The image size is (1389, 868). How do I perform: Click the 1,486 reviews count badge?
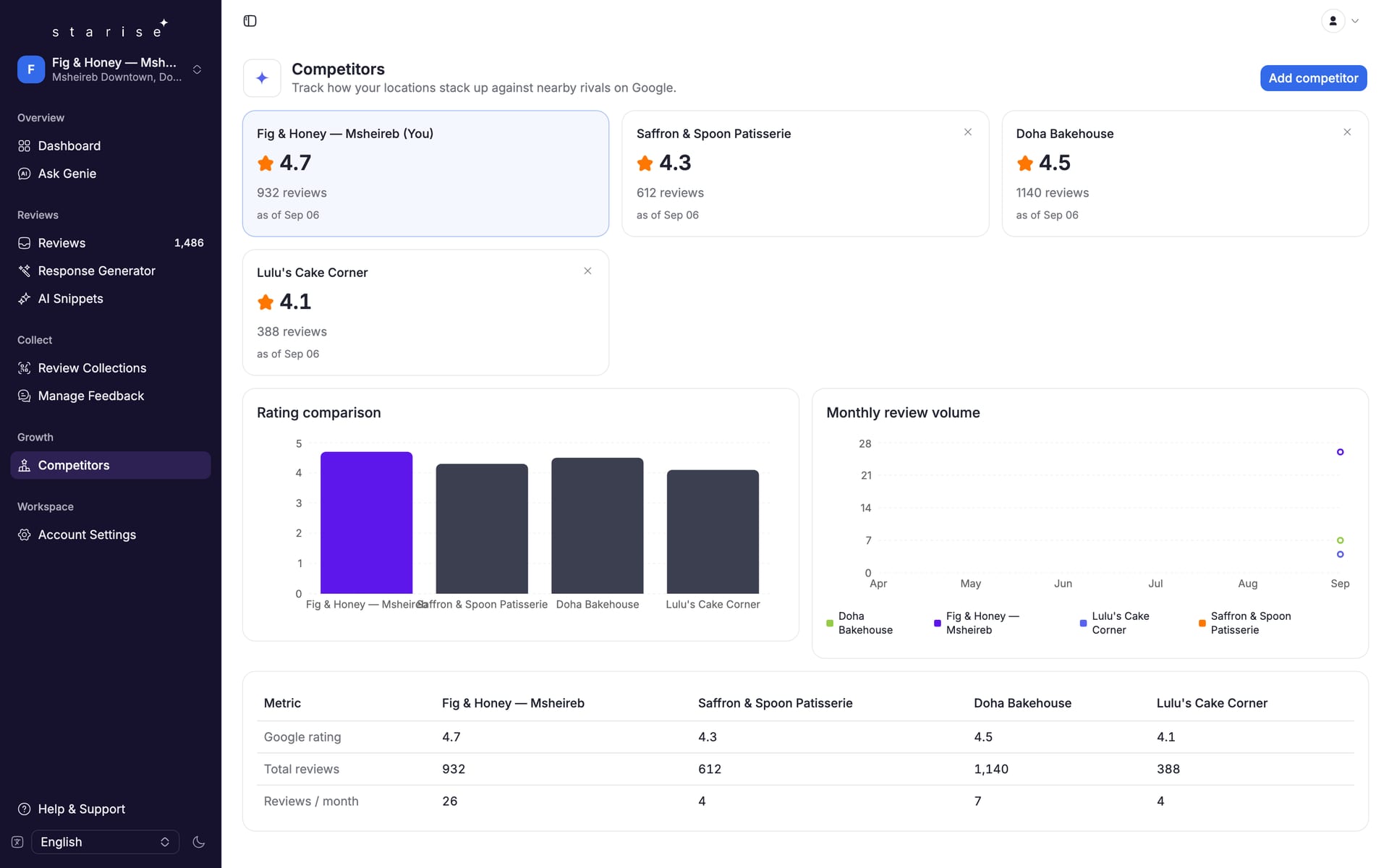click(x=189, y=243)
